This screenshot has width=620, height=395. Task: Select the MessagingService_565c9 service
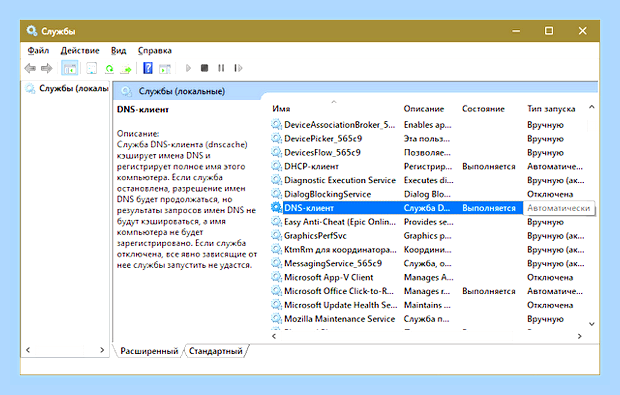[x=333, y=263]
